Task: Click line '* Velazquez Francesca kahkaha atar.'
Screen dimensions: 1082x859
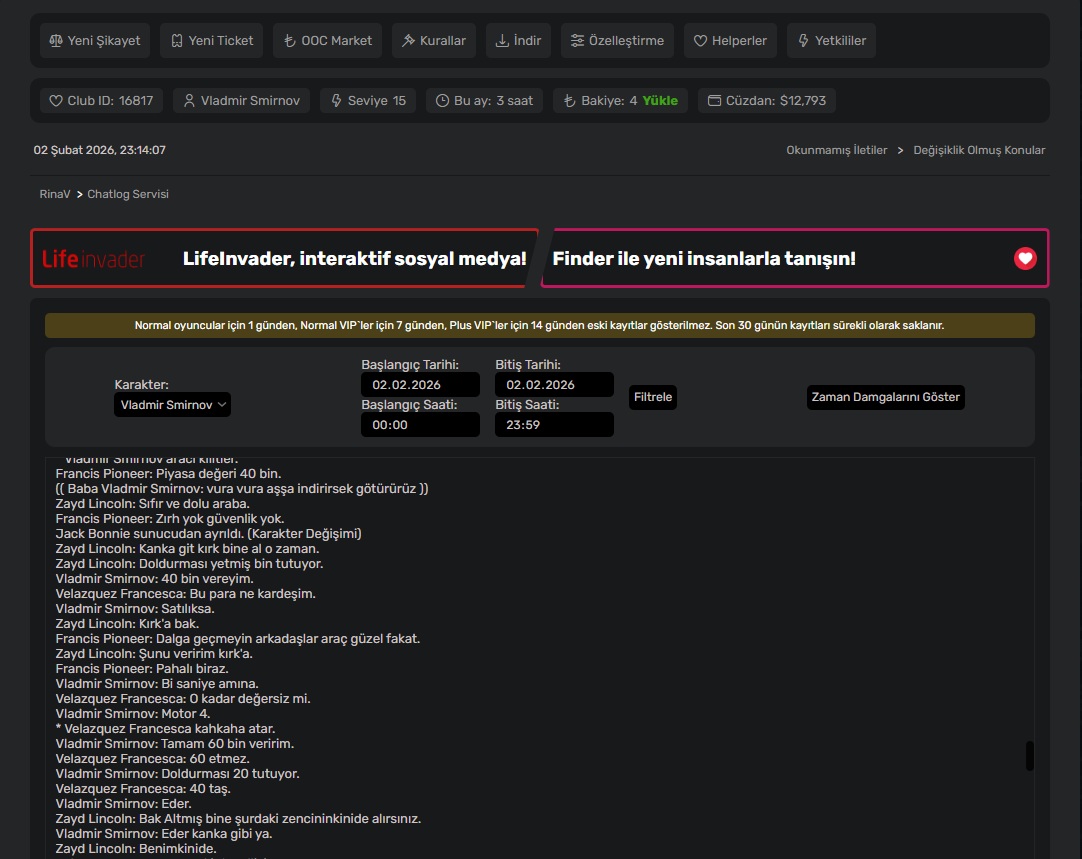Action: 166,729
